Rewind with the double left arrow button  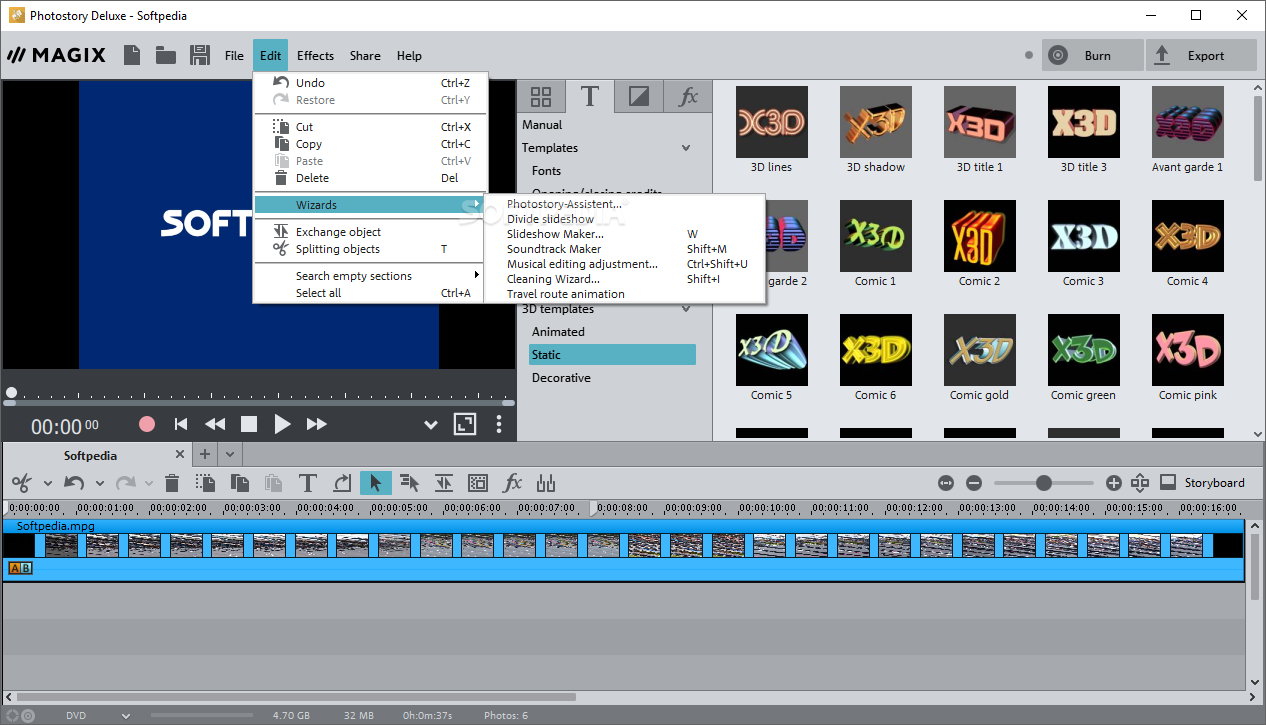pyautogui.click(x=215, y=424)
